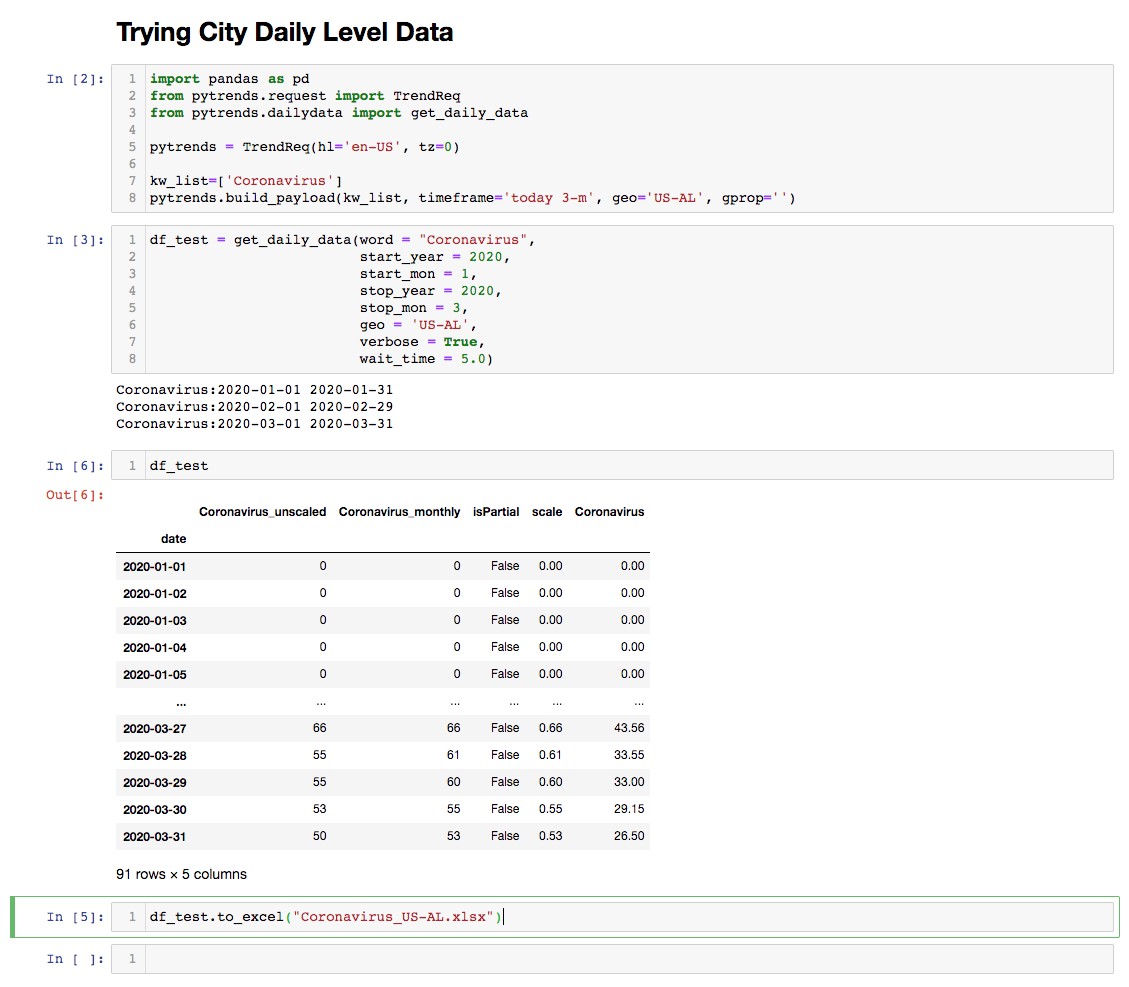
Task: Click the 'import pandas as pd' line
Action: pyautogui.click(x=230, y=79)
